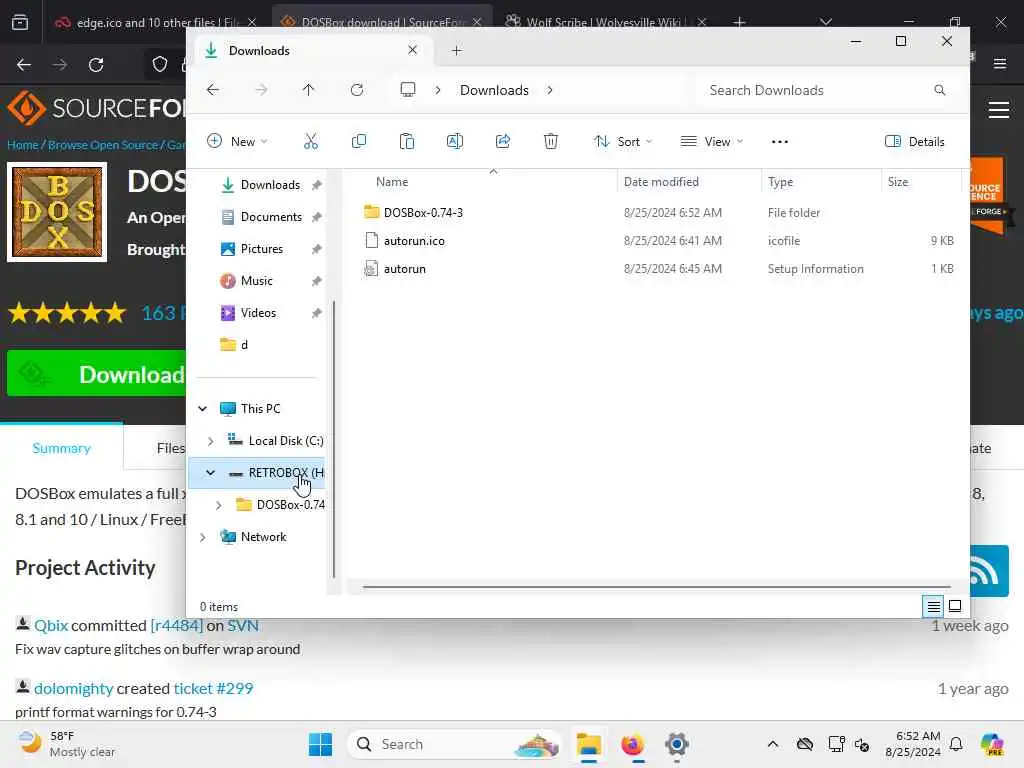Sort by Type column header
Viewport: 1024px width, 768px height.
780,182
